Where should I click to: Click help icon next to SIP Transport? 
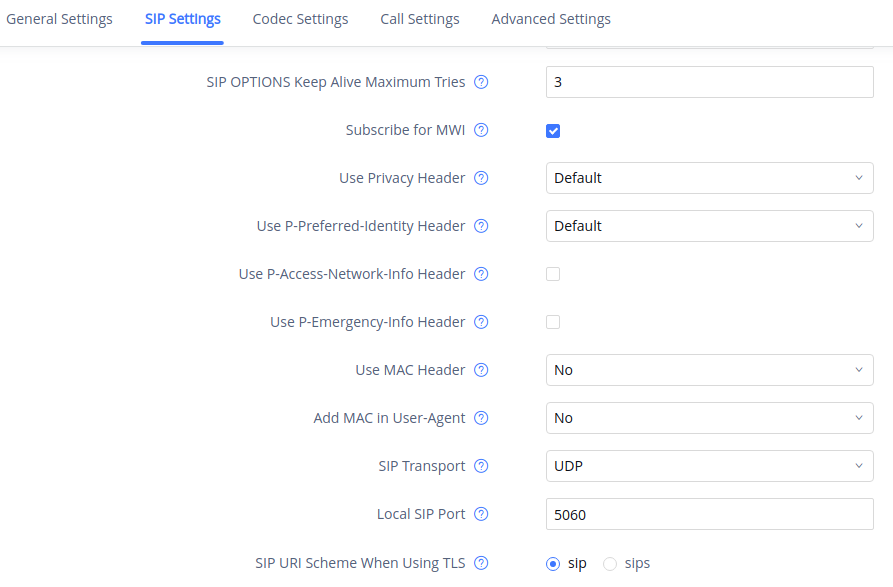click(481, 466)
